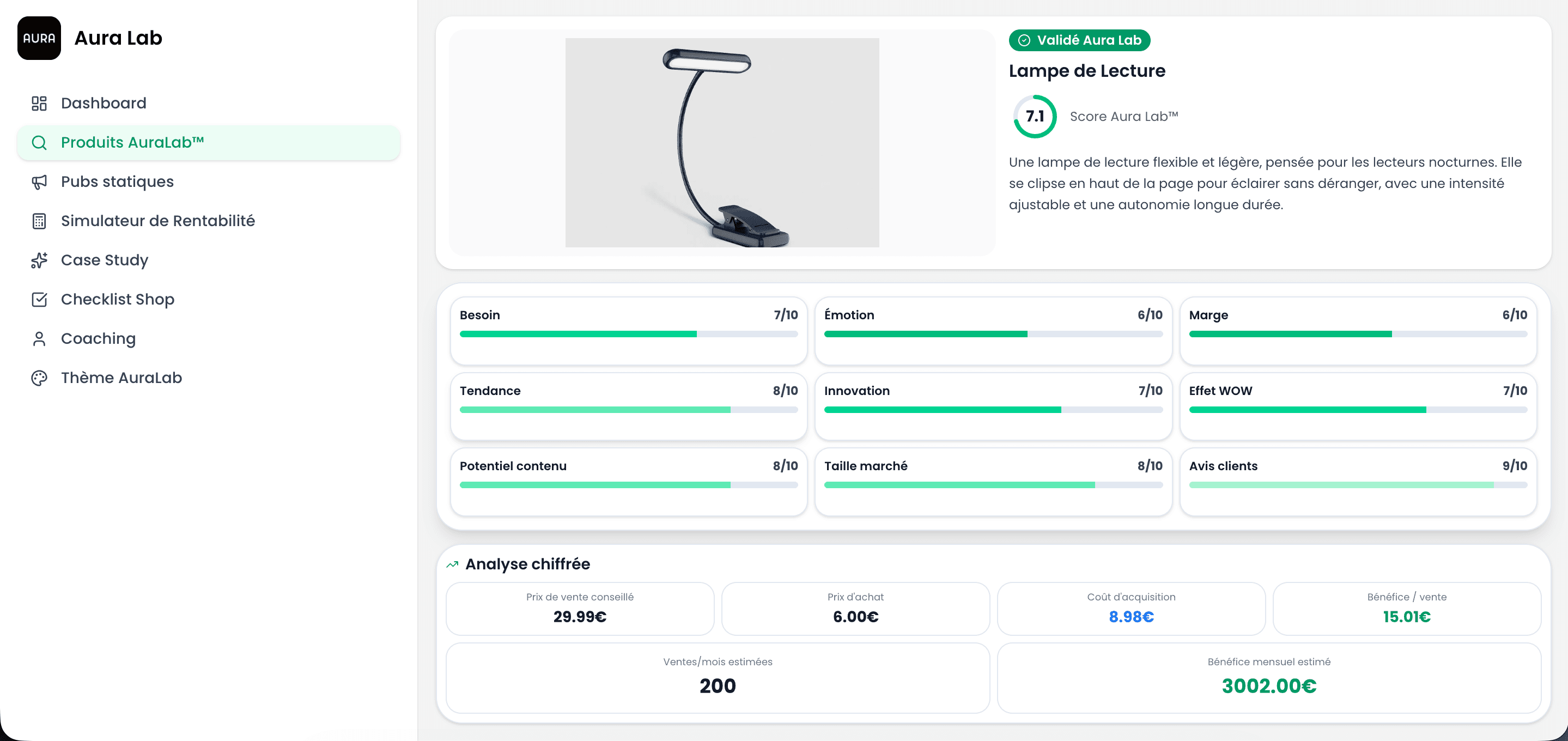Go to the Coaching section
The image size is (1568, 741).
coord(98,338)
